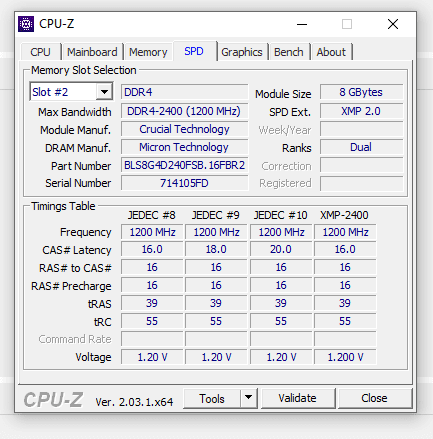Click serial number 714105FD
The image size is (433, 439).
click(185, 183)
